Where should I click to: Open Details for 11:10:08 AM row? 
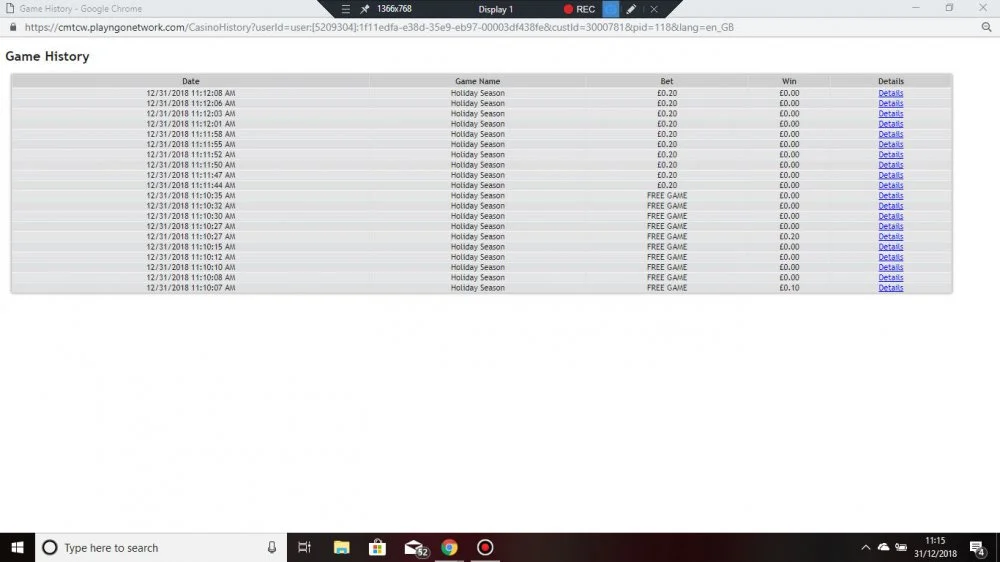890,277
